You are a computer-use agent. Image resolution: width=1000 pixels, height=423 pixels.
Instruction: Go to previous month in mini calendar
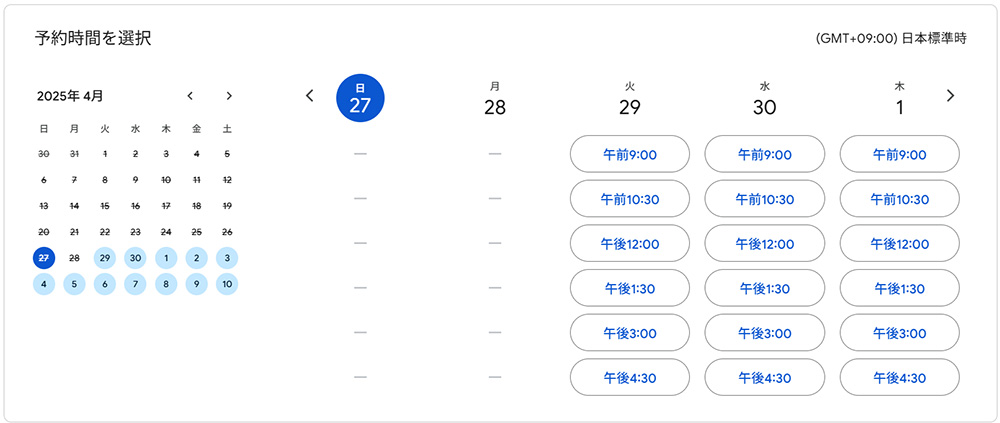(x=190, y=96)
